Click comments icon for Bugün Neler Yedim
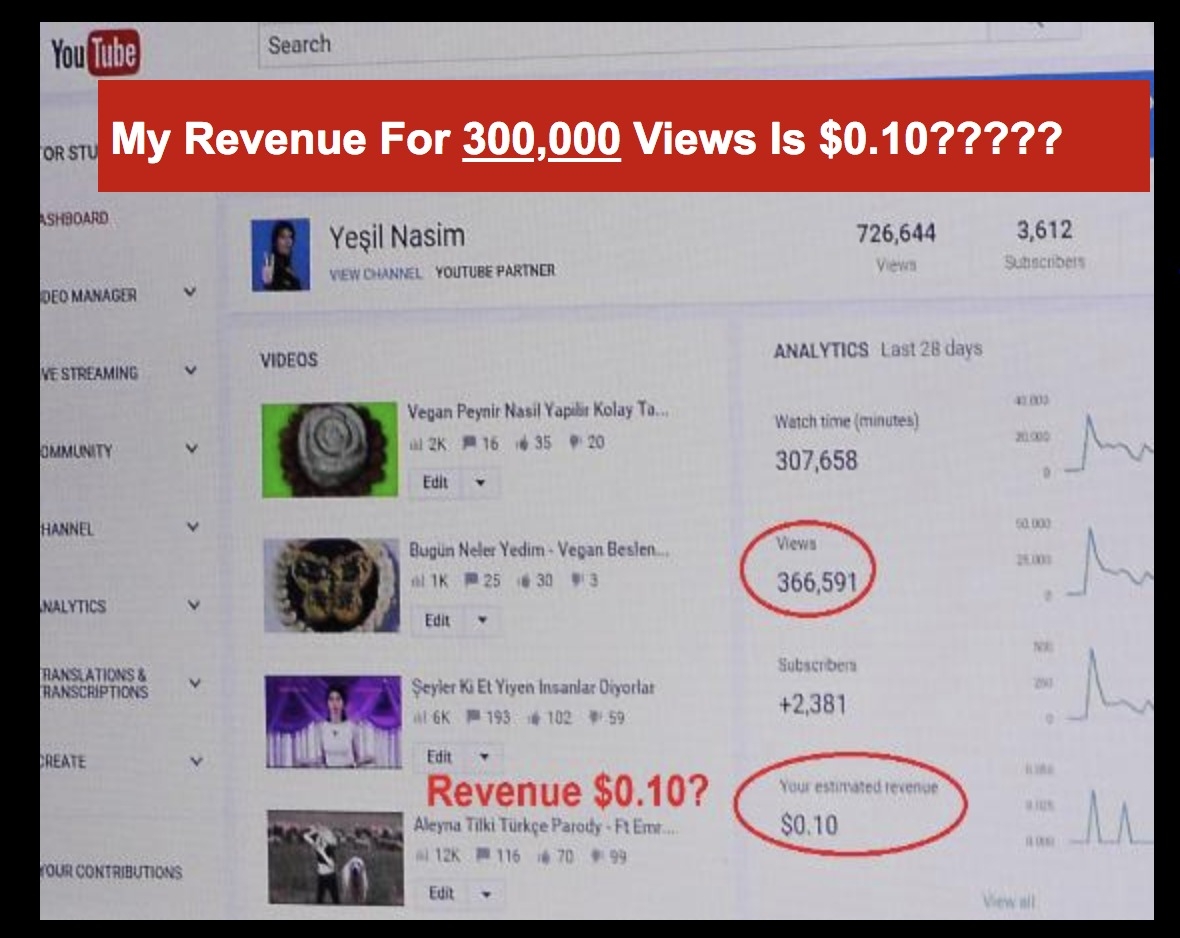 472,580
